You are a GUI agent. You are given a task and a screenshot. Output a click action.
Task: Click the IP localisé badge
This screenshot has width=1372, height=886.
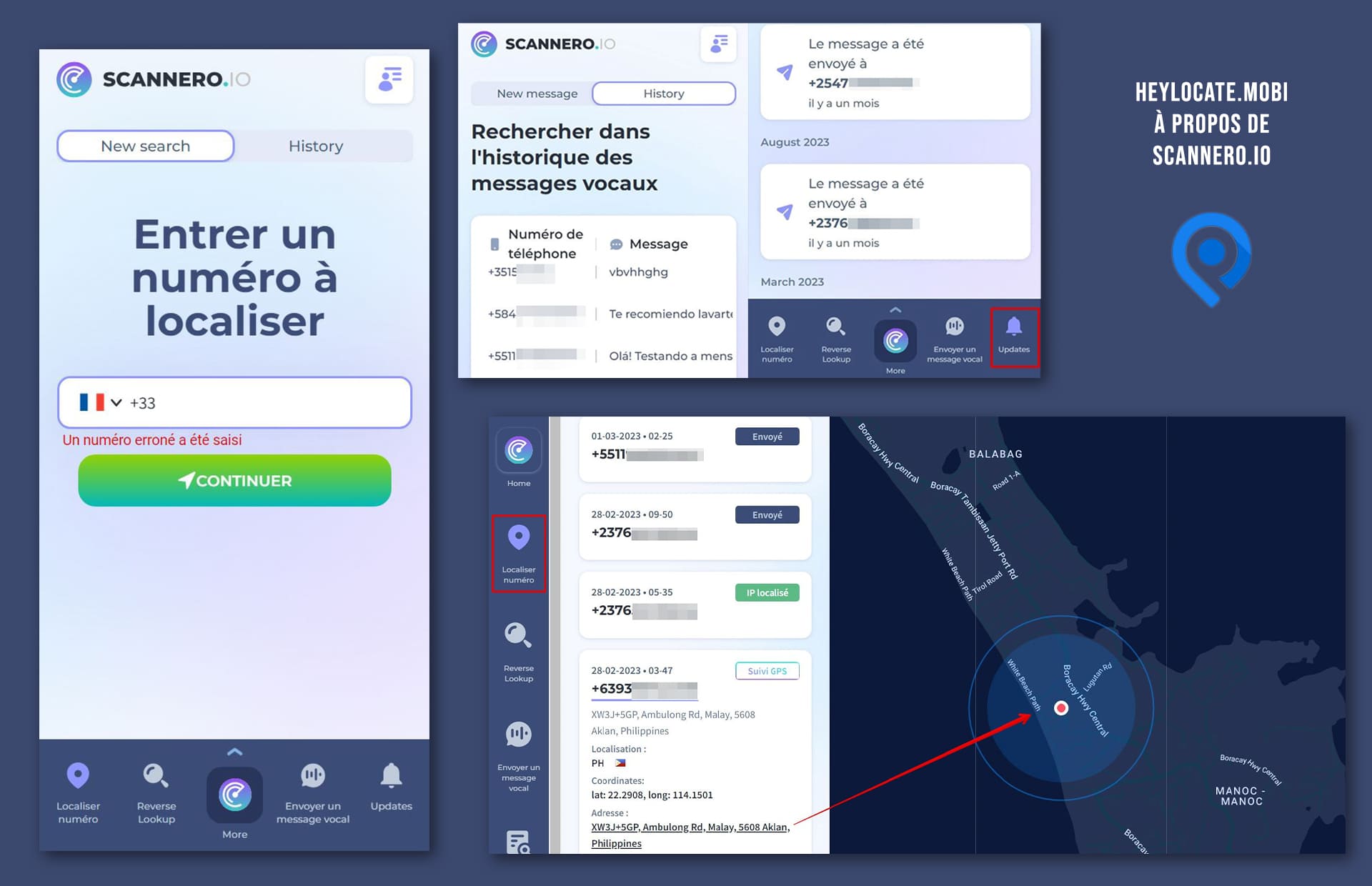pos(767,592)
